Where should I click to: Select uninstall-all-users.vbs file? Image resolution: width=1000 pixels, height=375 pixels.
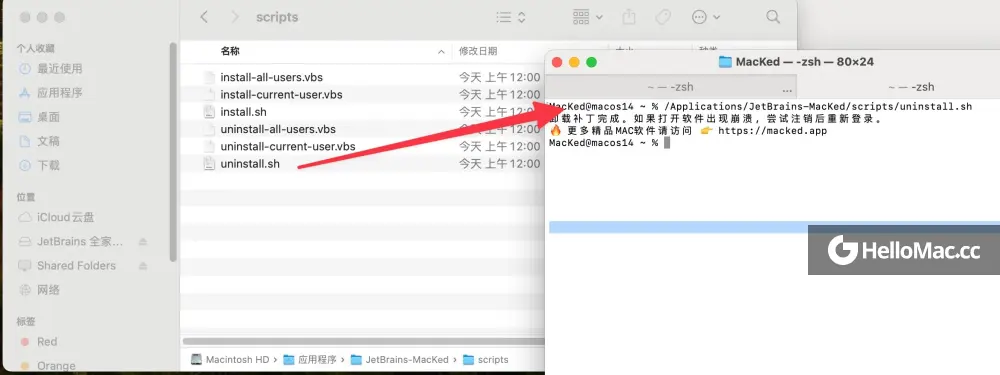[x=278, y=129]
